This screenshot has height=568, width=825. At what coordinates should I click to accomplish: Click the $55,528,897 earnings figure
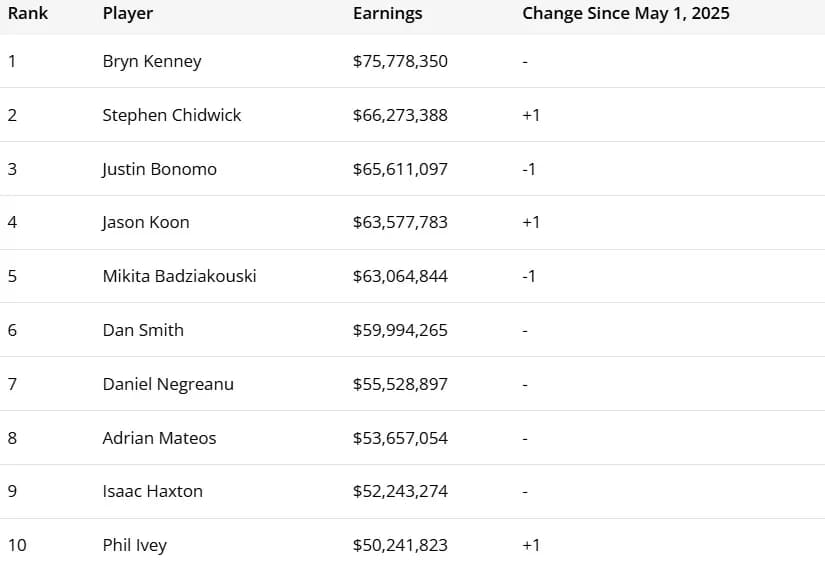click(400, 384)
